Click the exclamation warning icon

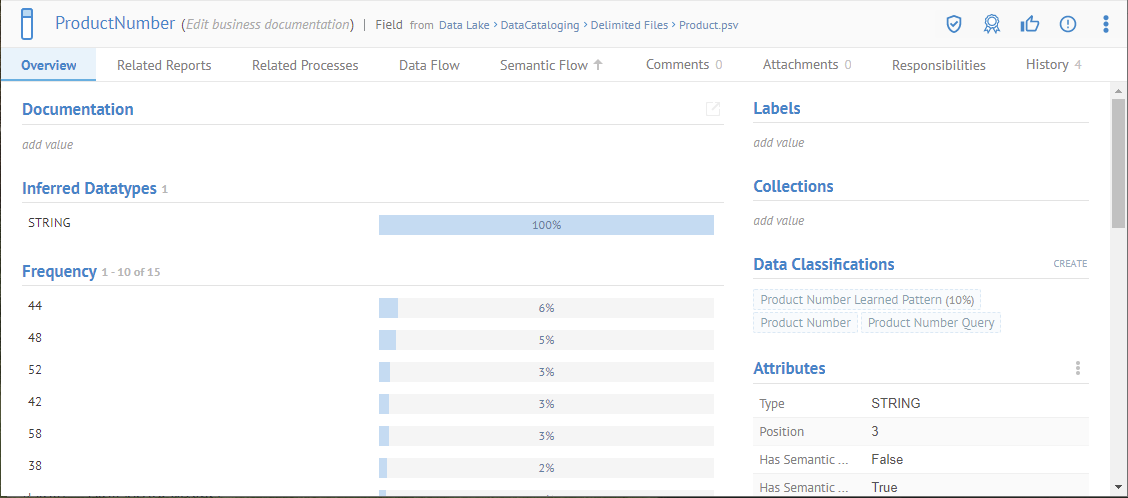point(1067,24)
